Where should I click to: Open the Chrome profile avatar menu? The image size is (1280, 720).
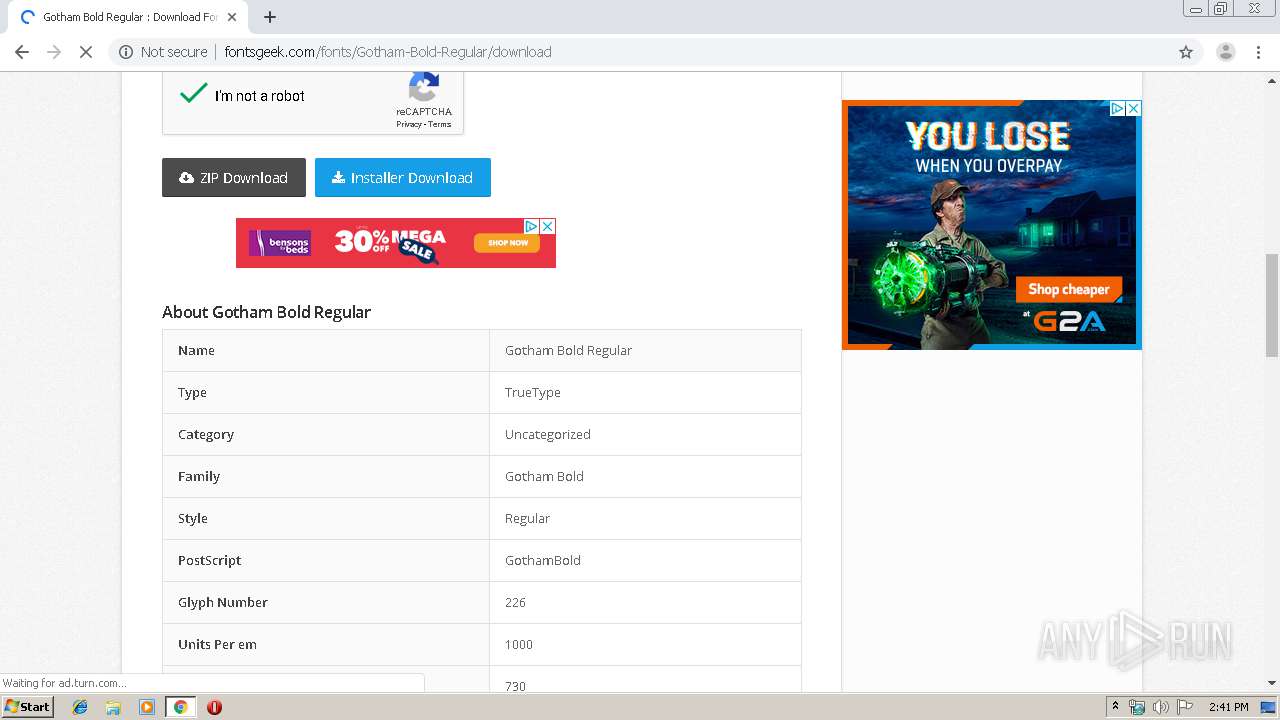pyautogui.click(x=1225, y=52)
